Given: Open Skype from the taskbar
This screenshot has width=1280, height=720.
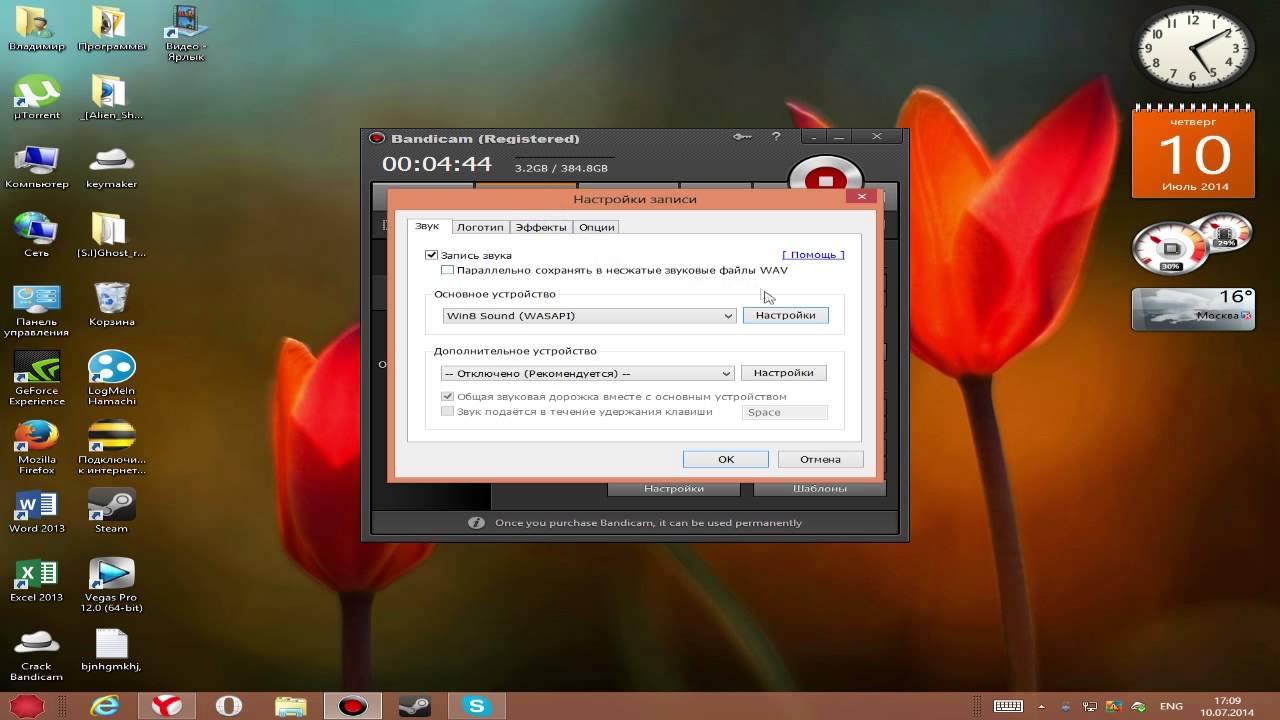Looking at the screenshot, I should [x=476, y=706].
